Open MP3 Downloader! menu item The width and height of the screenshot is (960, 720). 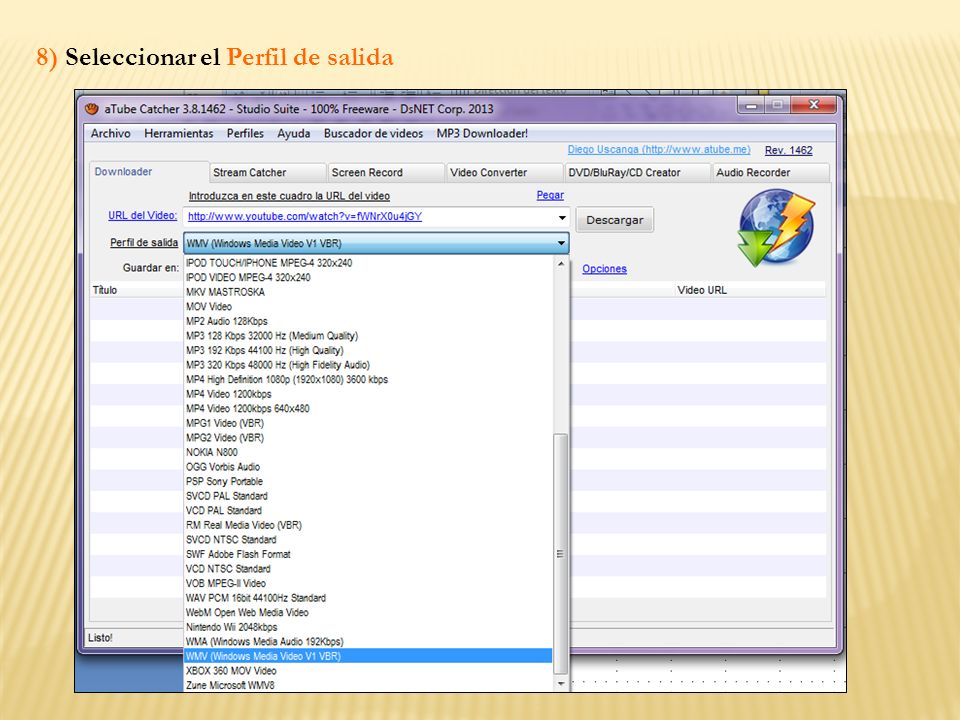pos(482,133)
